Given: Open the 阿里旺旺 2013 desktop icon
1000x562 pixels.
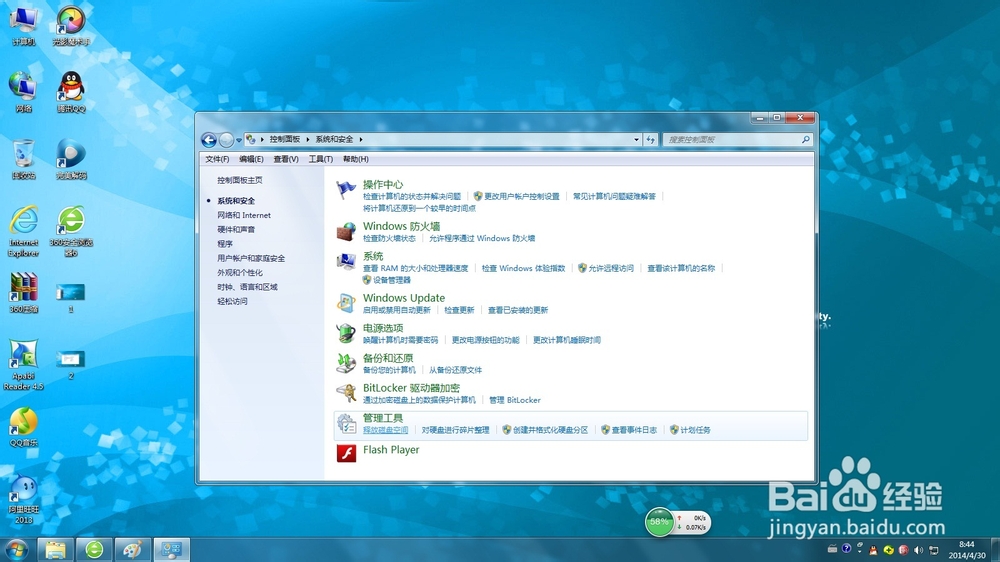Looking at the screenshot, I should [x=24, y=500].
